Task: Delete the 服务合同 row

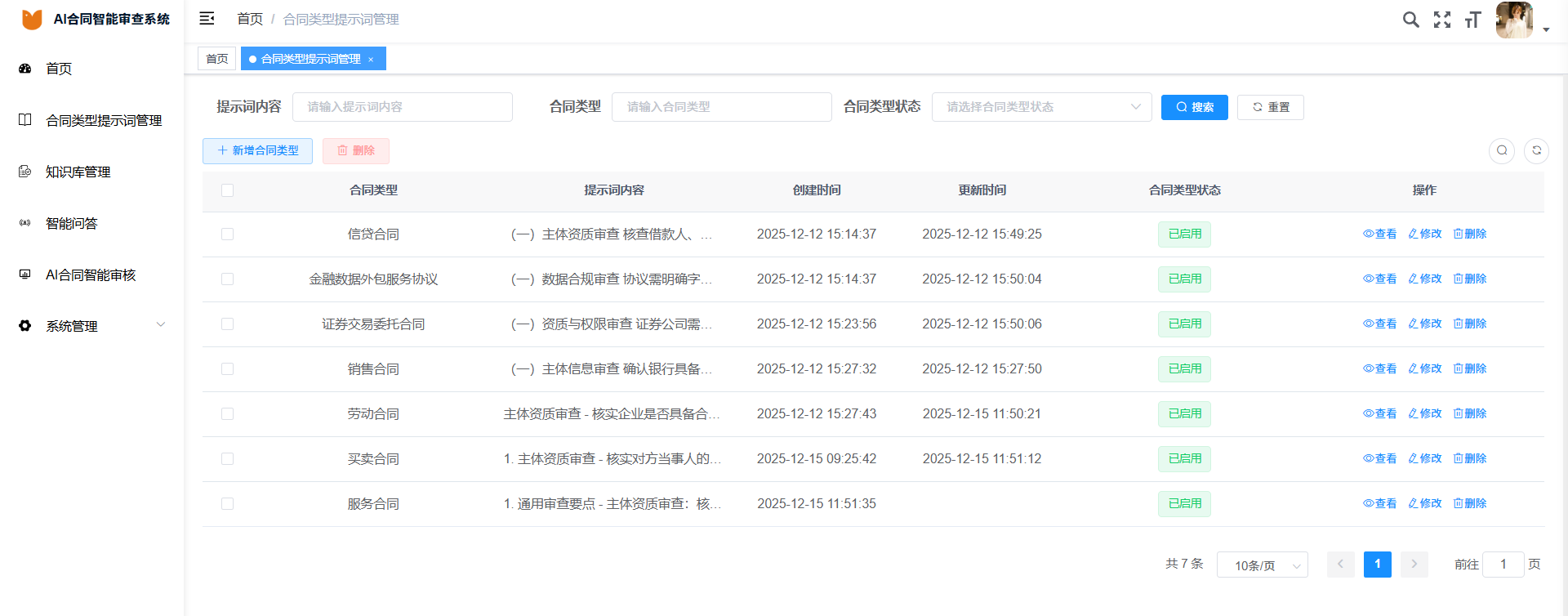Action: 1470,503
